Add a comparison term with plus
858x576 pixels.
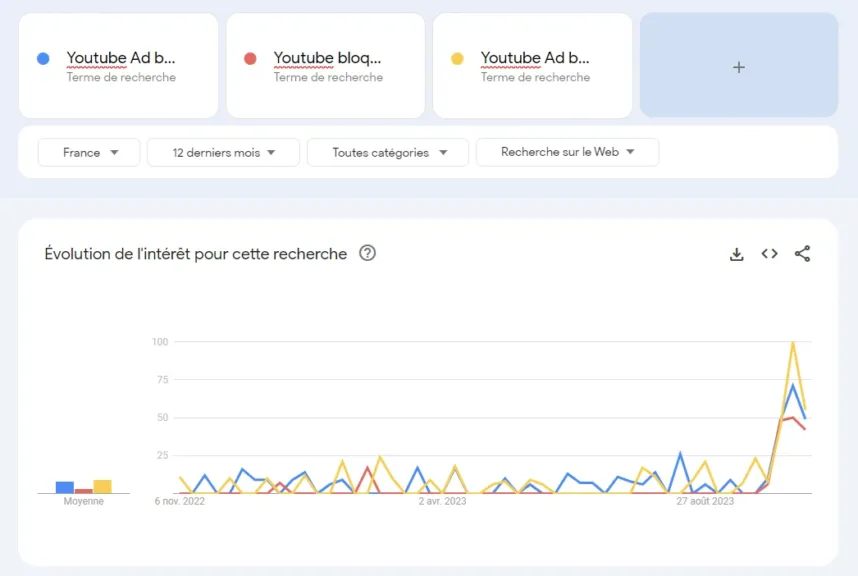[x=739, y=66]
